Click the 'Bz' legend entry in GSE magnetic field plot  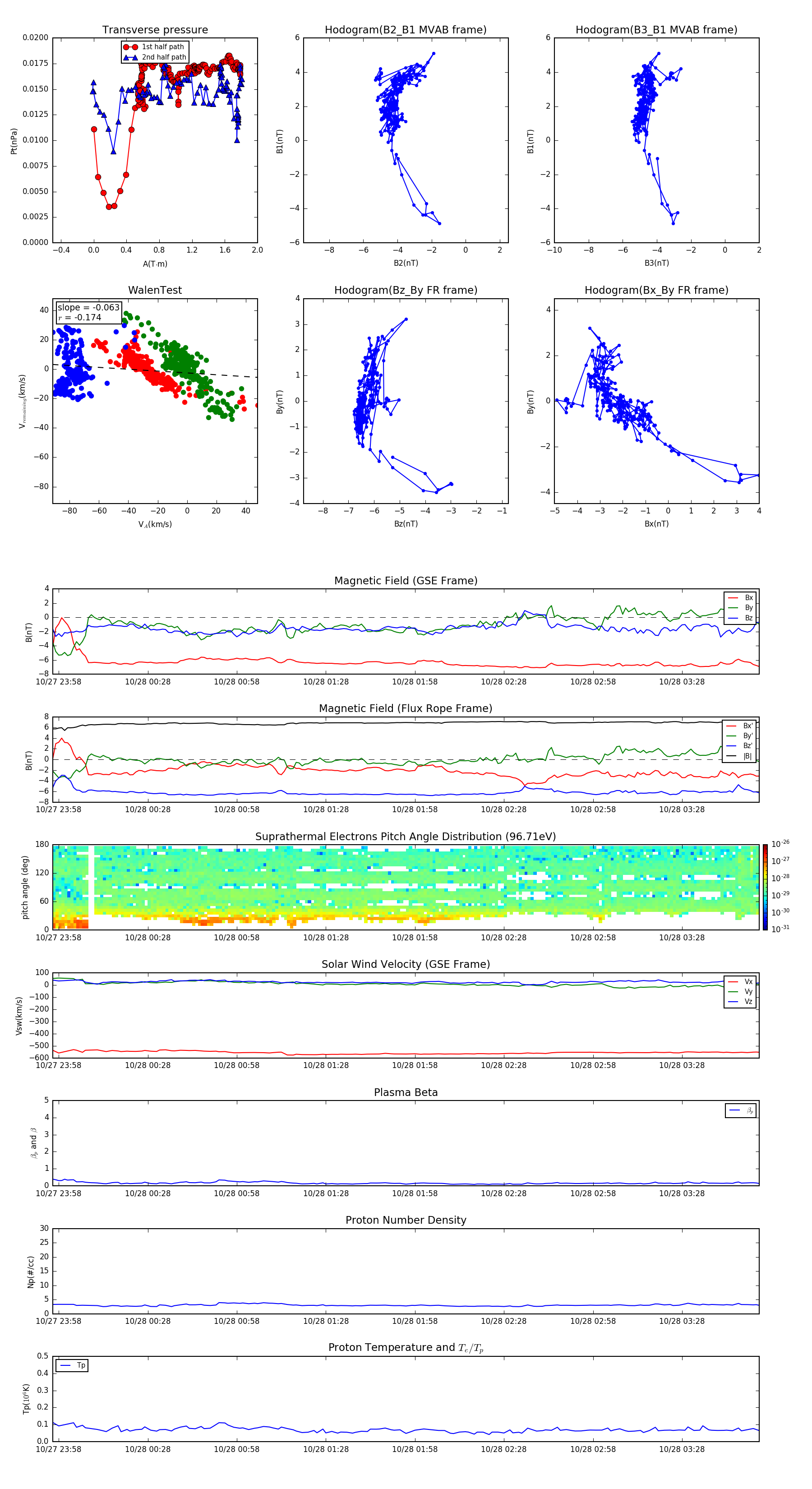tap(740, 618)
